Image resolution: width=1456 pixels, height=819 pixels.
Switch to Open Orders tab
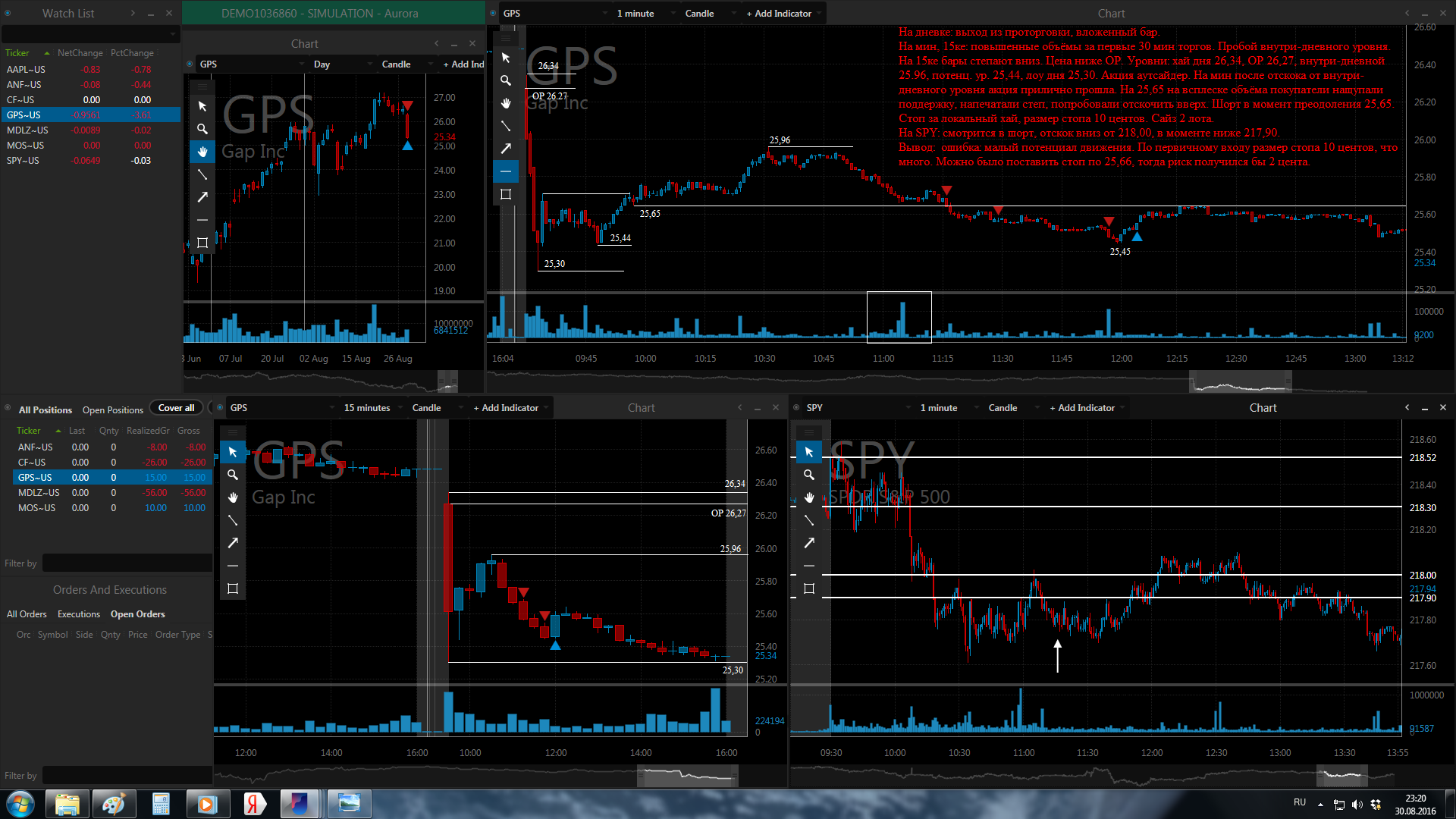(x=137, y=614)
